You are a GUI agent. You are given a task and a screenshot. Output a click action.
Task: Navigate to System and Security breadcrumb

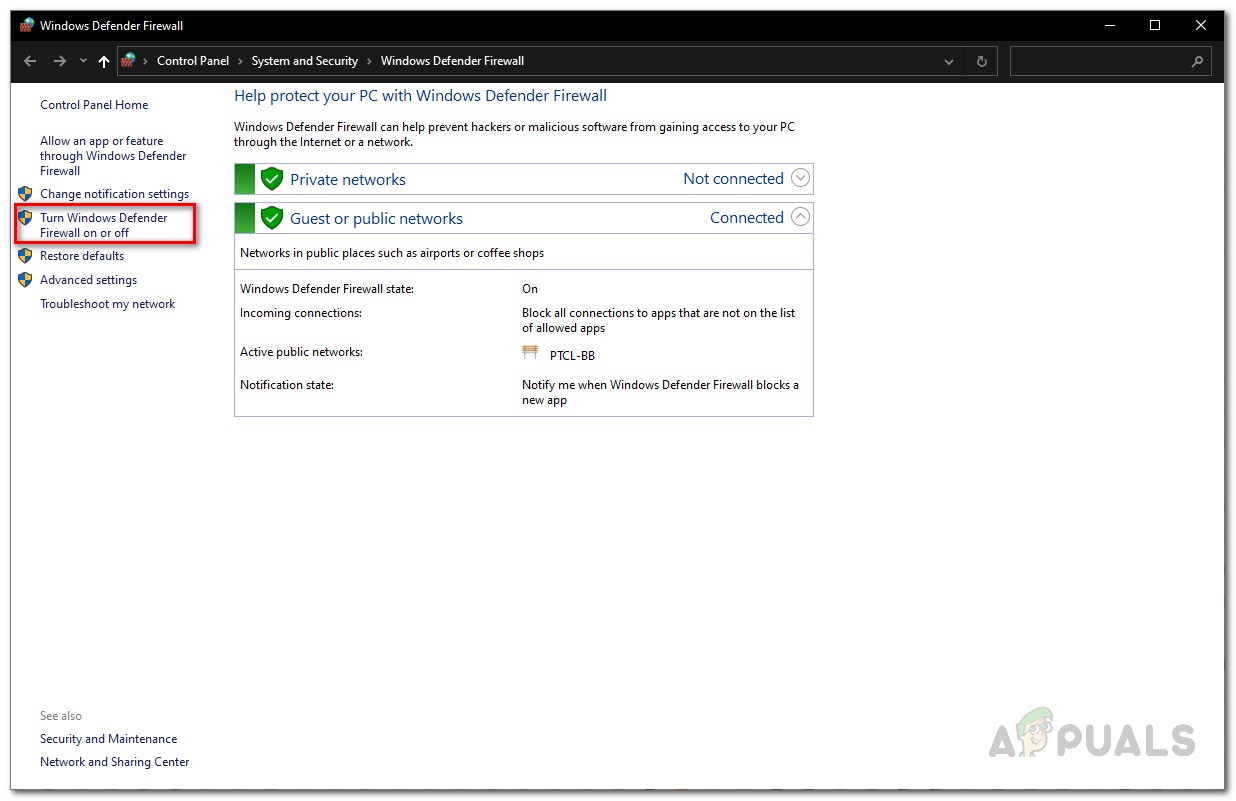click(304, 60)
